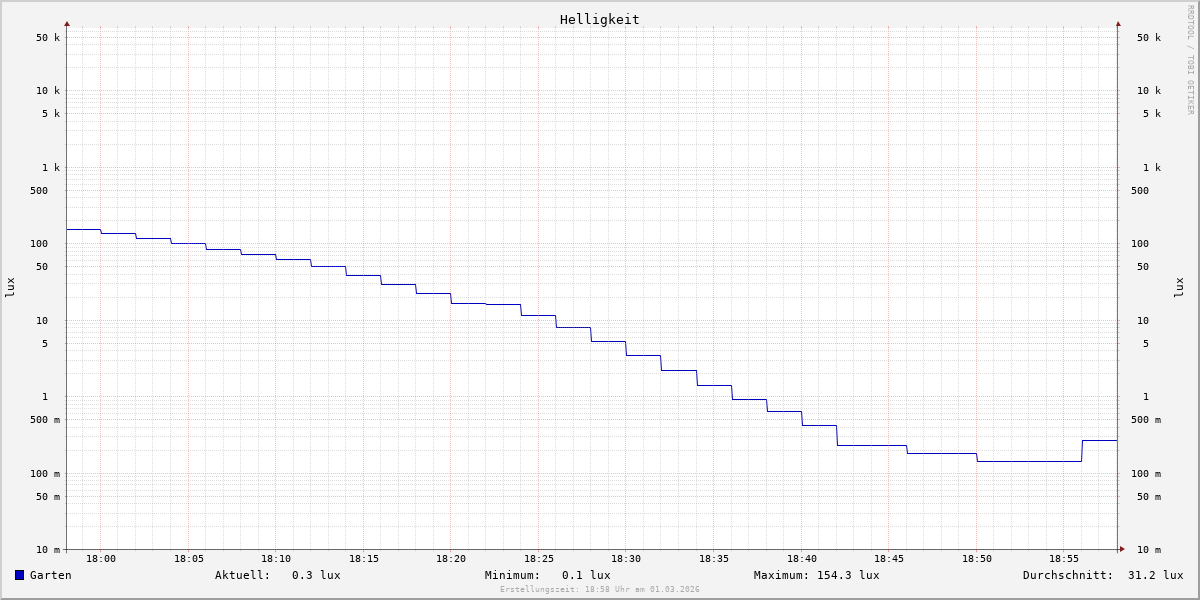Click the red arrow ending the time axis
1200x600 pixels.
(1122, 549)
